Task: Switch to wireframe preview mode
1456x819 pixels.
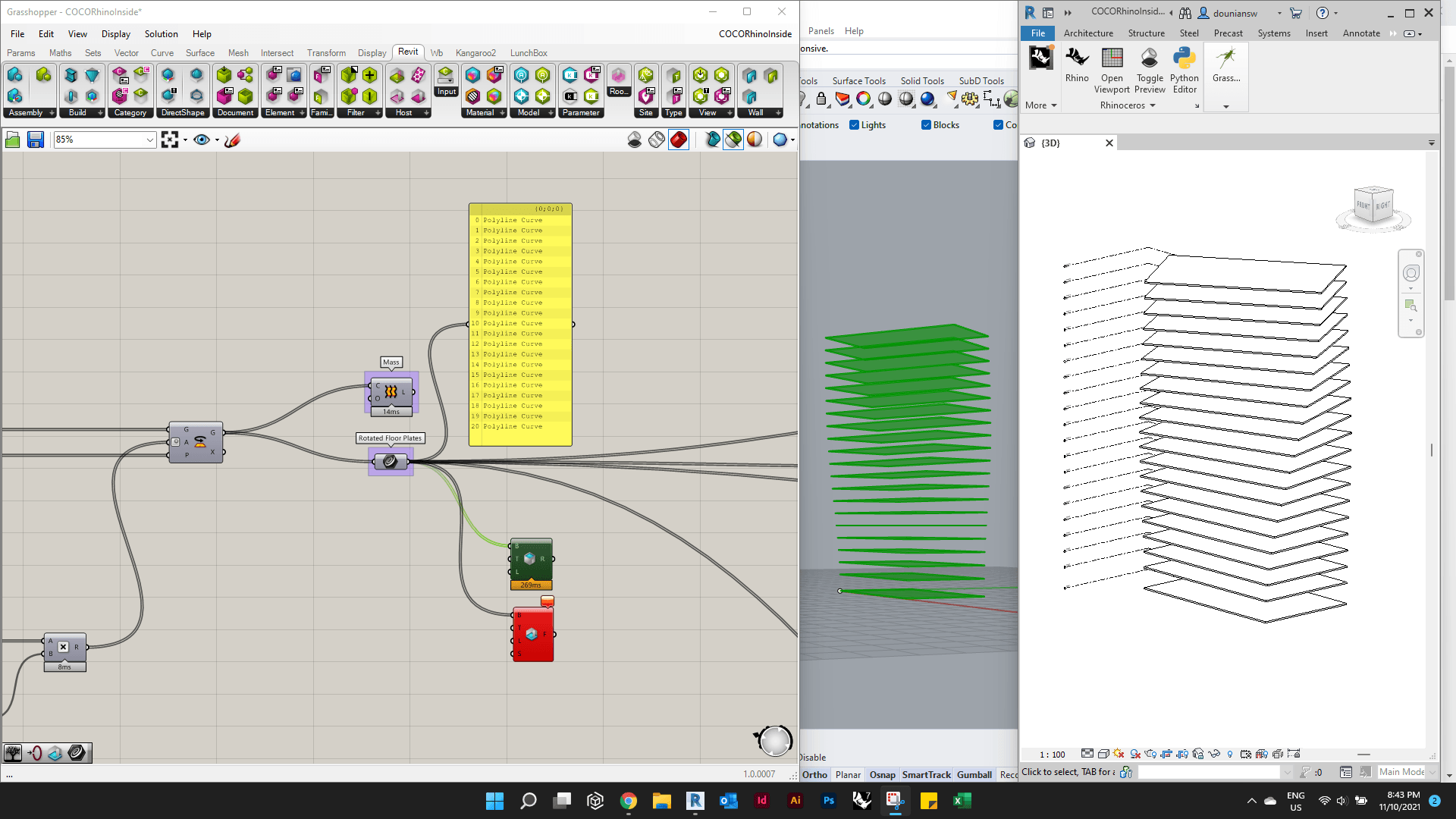Action: coord(657,140)
